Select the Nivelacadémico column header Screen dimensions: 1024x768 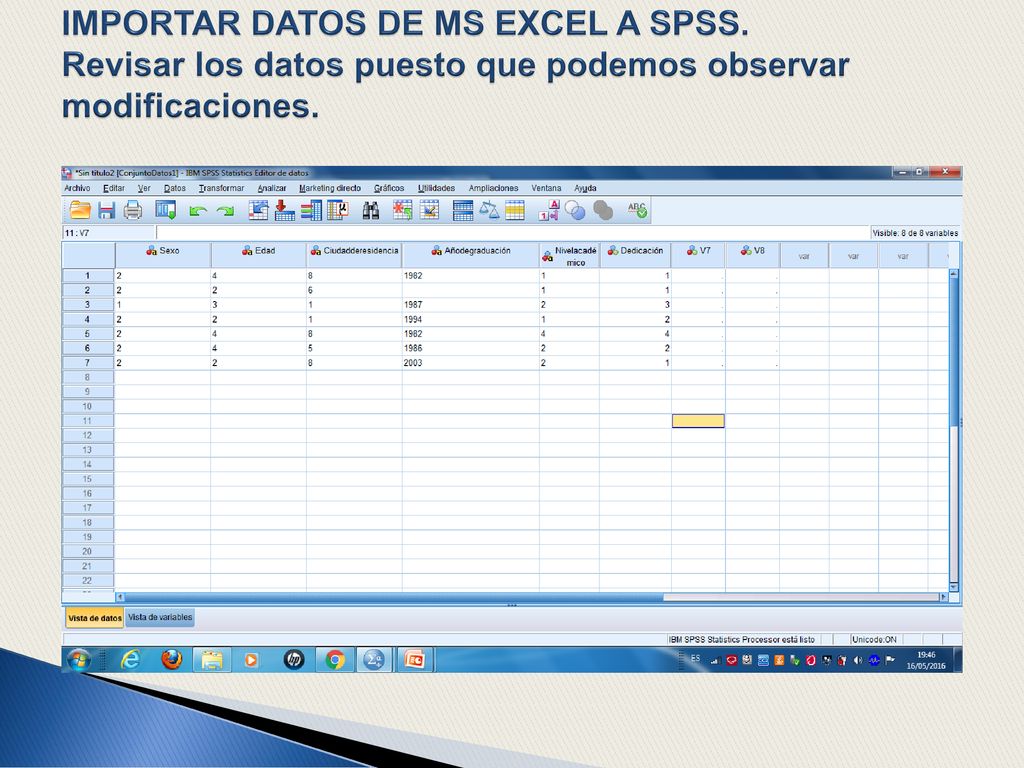pyautogui.click(x=569, y=256)
